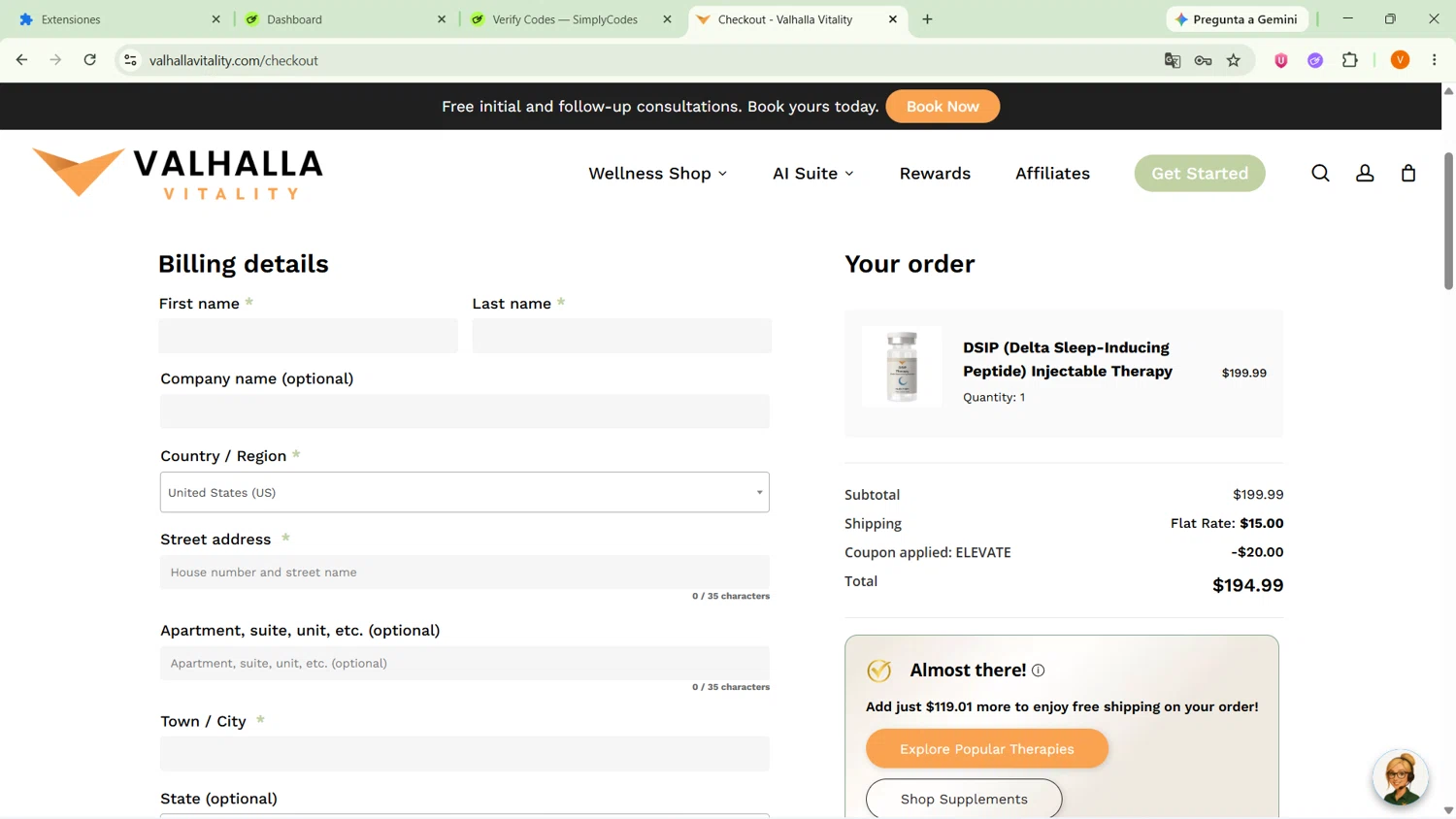
Task: Click the Your order heading
Action: [910, 264]
